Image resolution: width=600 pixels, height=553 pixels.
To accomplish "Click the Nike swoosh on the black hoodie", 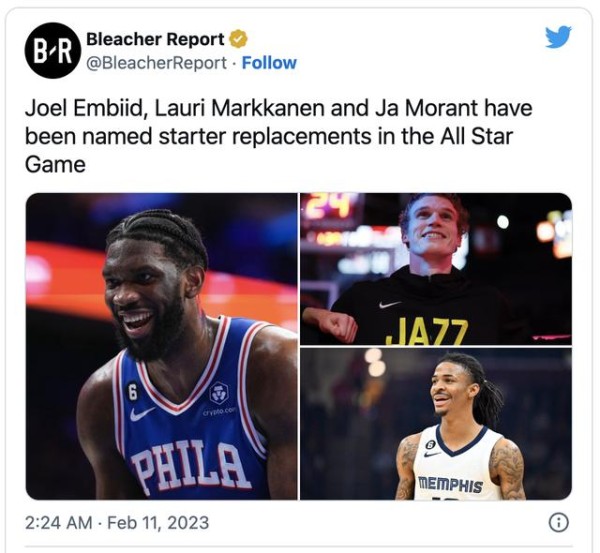I will click(x=390, y=305).
